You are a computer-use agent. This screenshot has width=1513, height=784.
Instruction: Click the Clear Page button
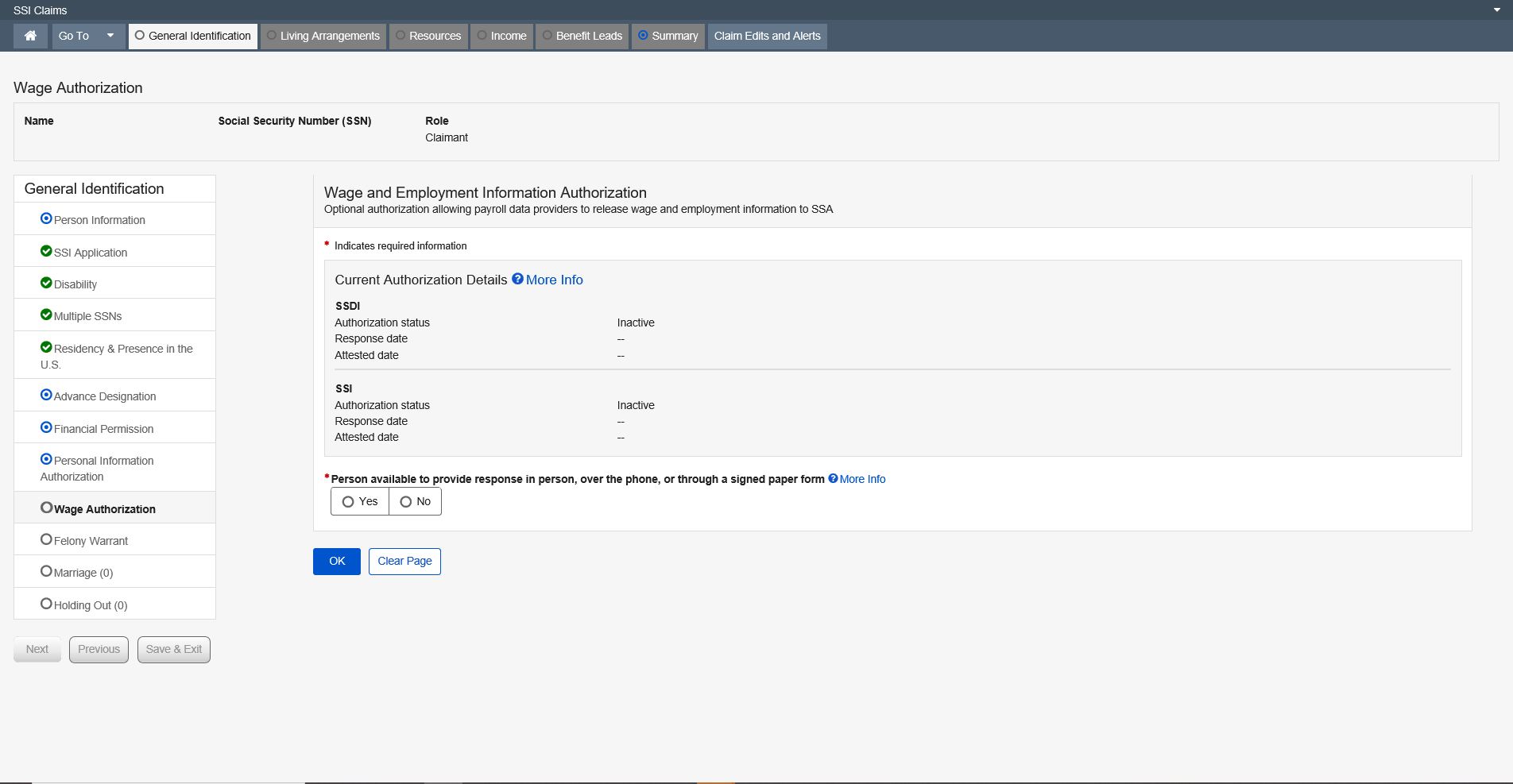click(x=404, y=561)
